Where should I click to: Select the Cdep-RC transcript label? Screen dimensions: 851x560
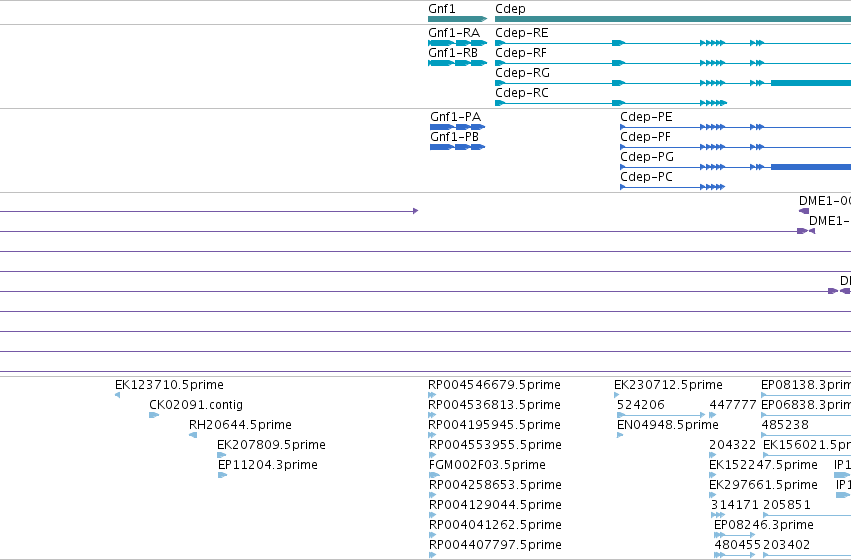(x=522, y=93)
